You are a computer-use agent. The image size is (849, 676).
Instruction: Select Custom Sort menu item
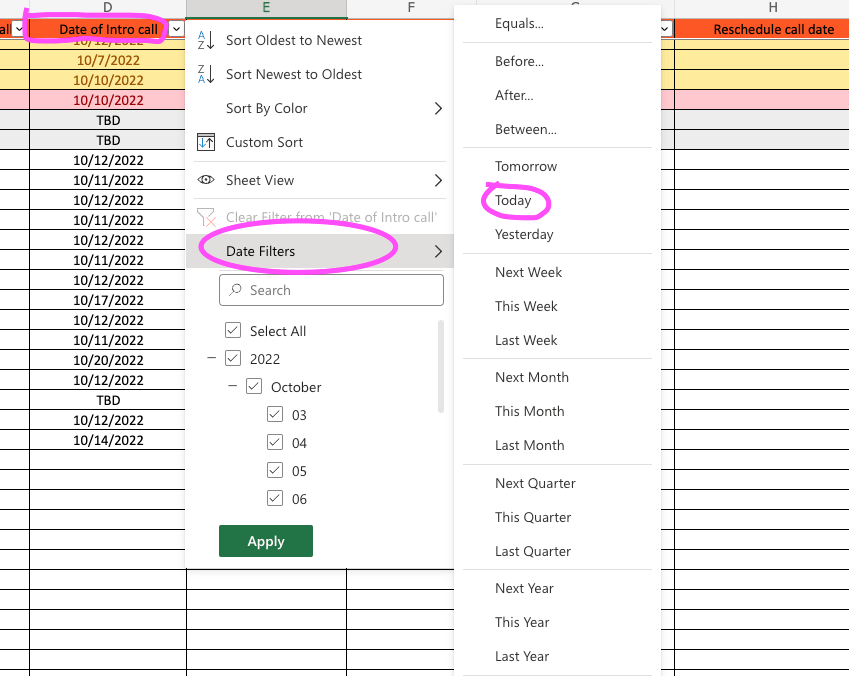coord(319,142)
